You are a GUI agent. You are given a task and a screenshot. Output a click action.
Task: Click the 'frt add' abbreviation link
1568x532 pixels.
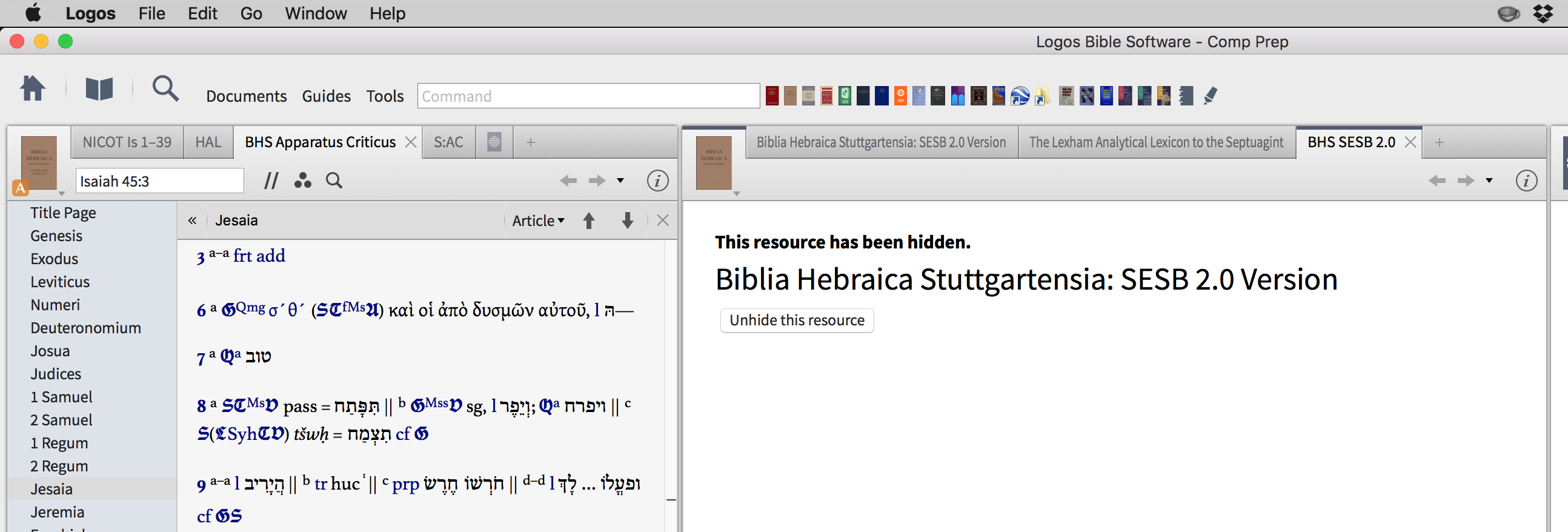tap(259, 256)
